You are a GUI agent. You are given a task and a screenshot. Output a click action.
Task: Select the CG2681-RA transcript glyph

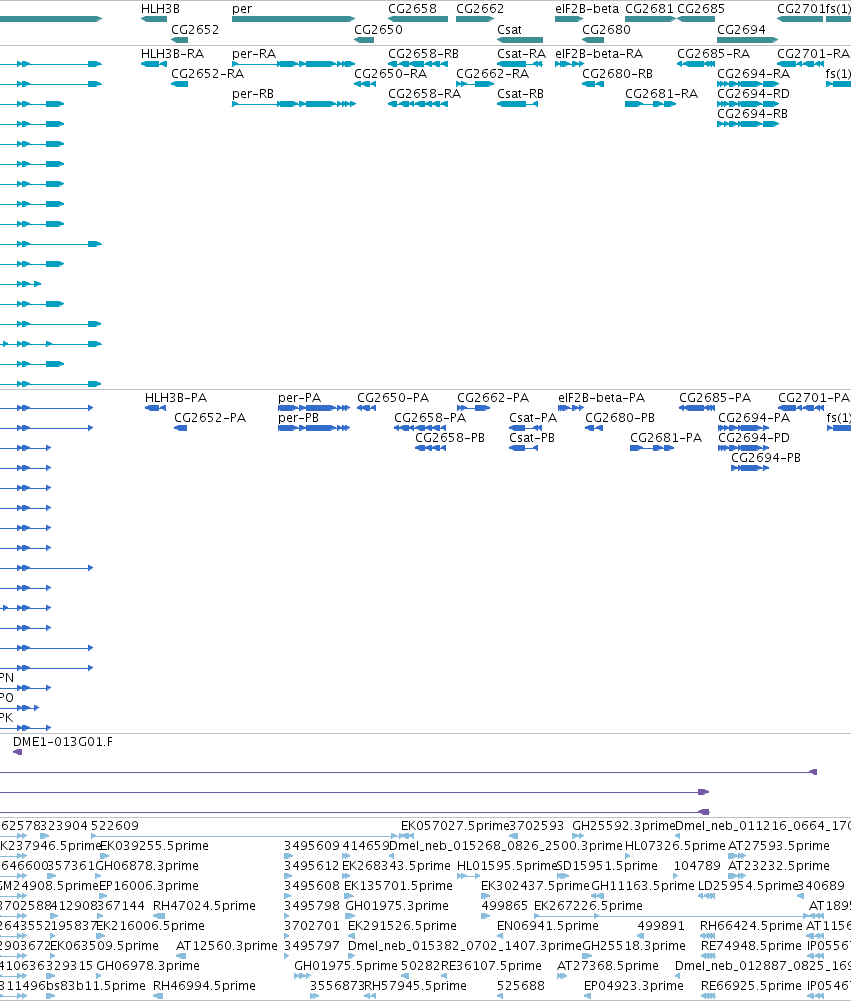tap(651, 103)
